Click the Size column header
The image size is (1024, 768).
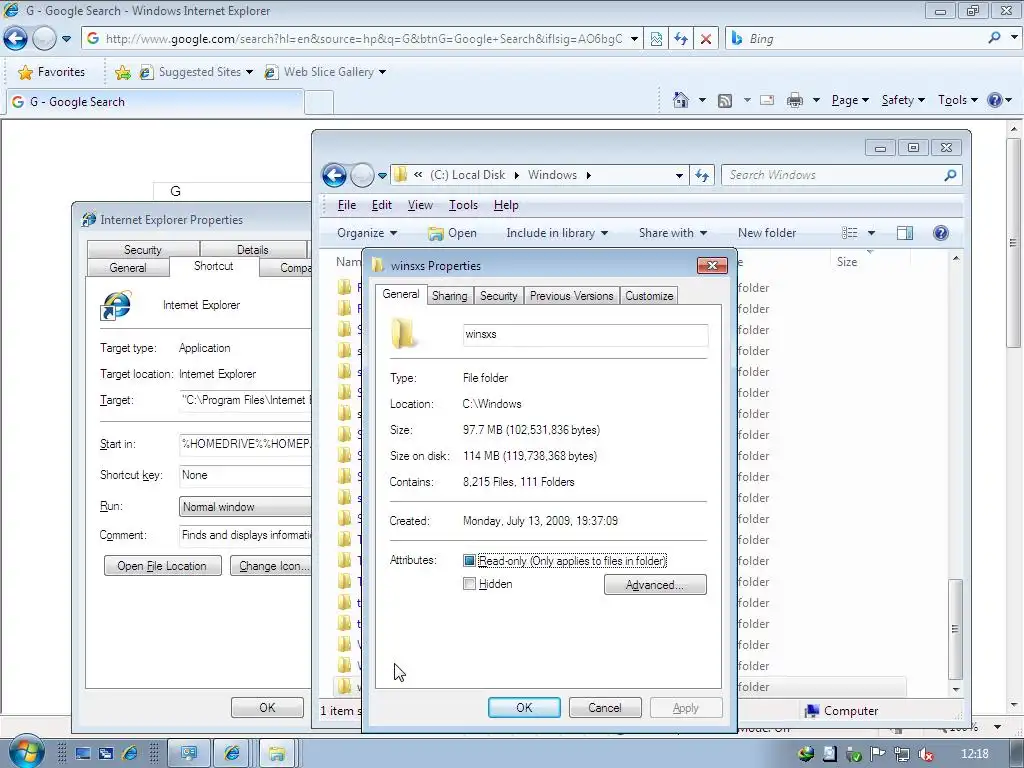(x=847, y=262)
